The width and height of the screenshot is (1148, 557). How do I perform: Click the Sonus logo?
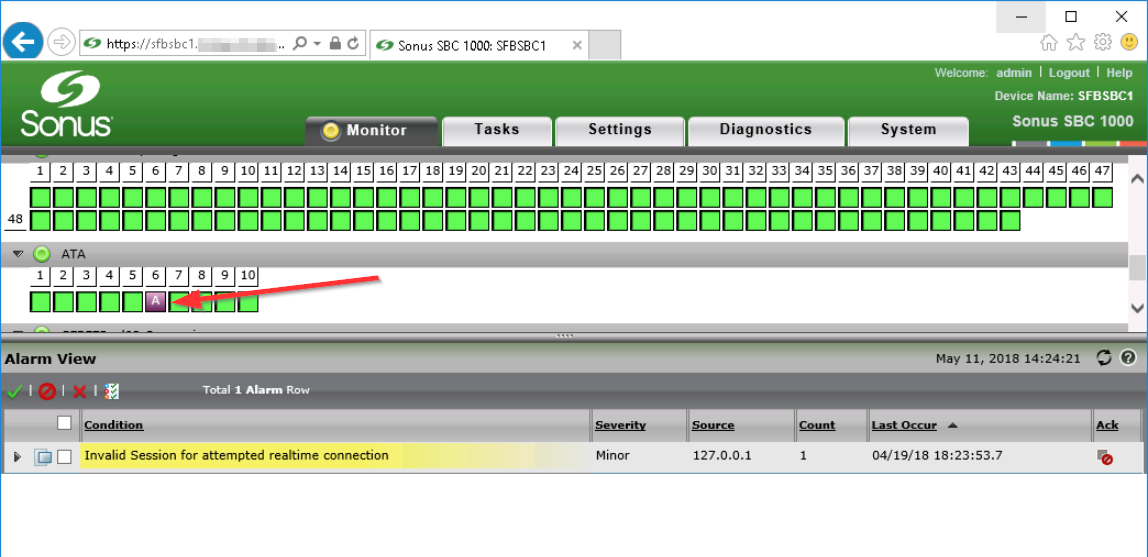tap(66, 103)
